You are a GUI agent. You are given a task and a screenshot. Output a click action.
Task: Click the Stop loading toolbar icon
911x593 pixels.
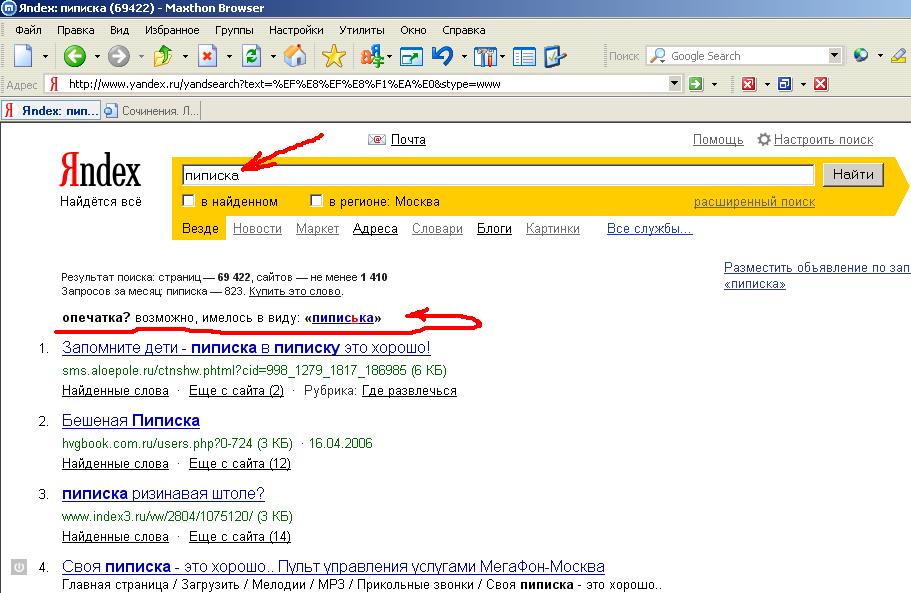pos(208,56)
